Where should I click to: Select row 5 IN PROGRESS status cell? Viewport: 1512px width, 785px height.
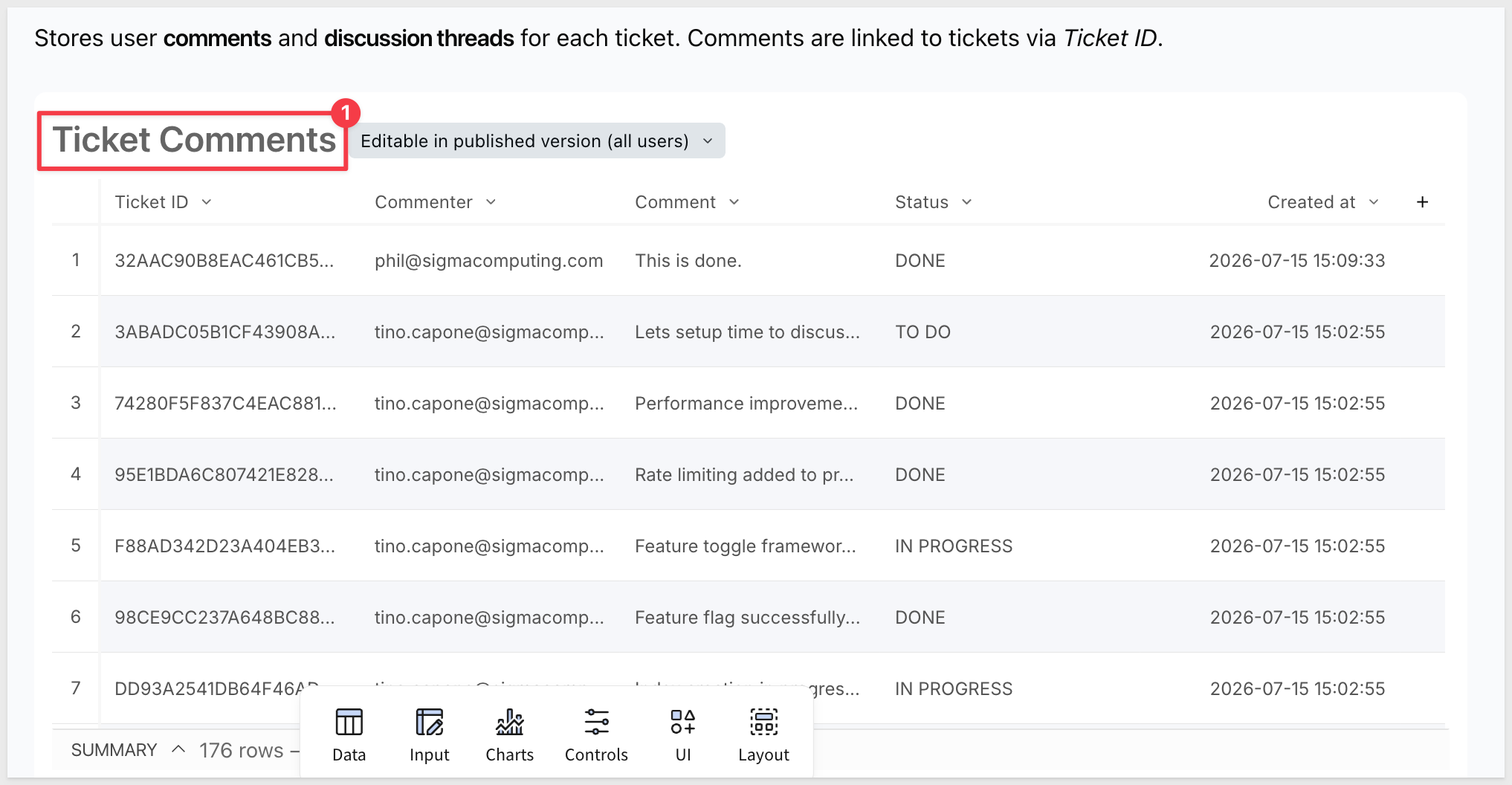tap(953, 546)
